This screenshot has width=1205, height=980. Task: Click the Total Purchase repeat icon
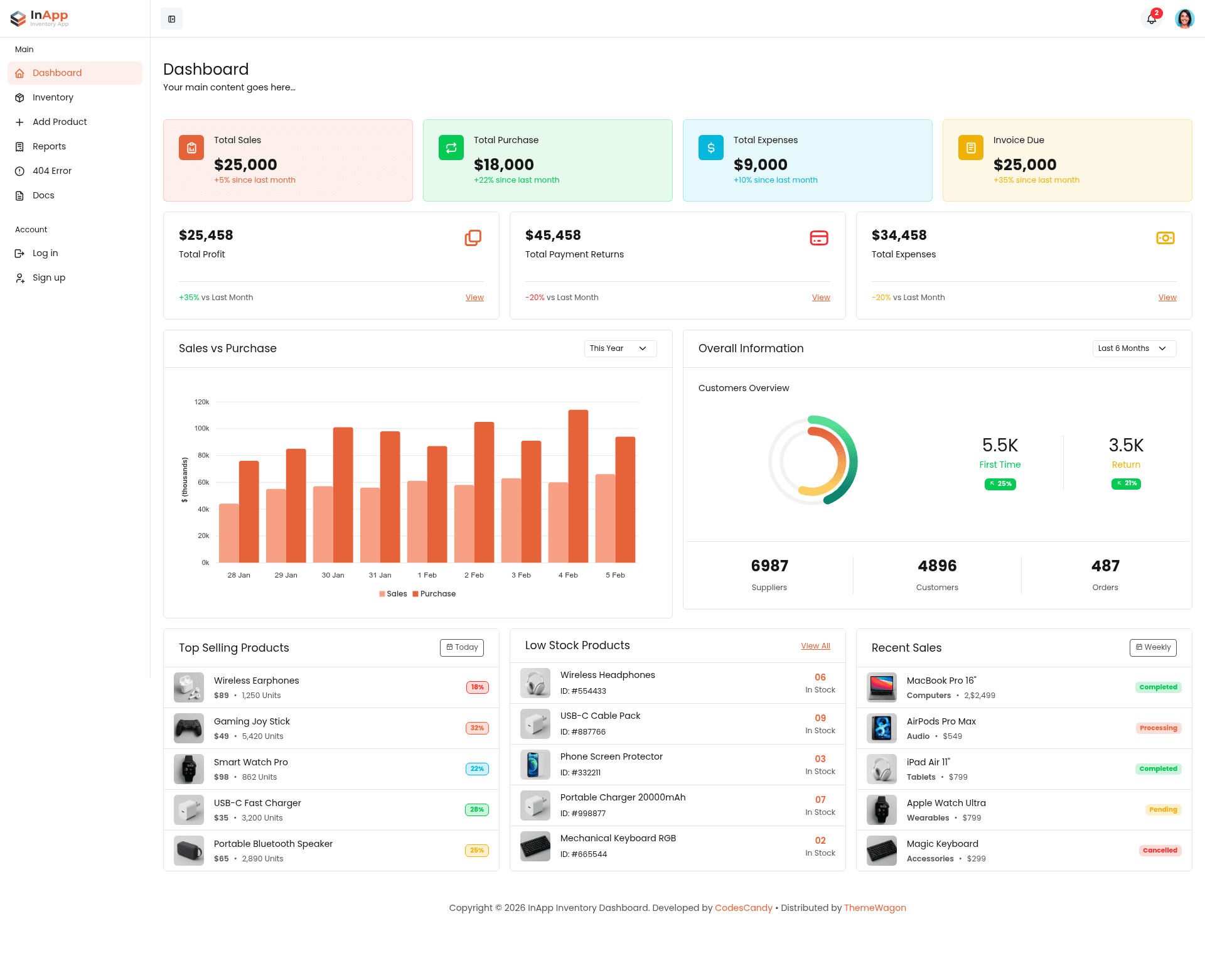click(x=451, y=148)
